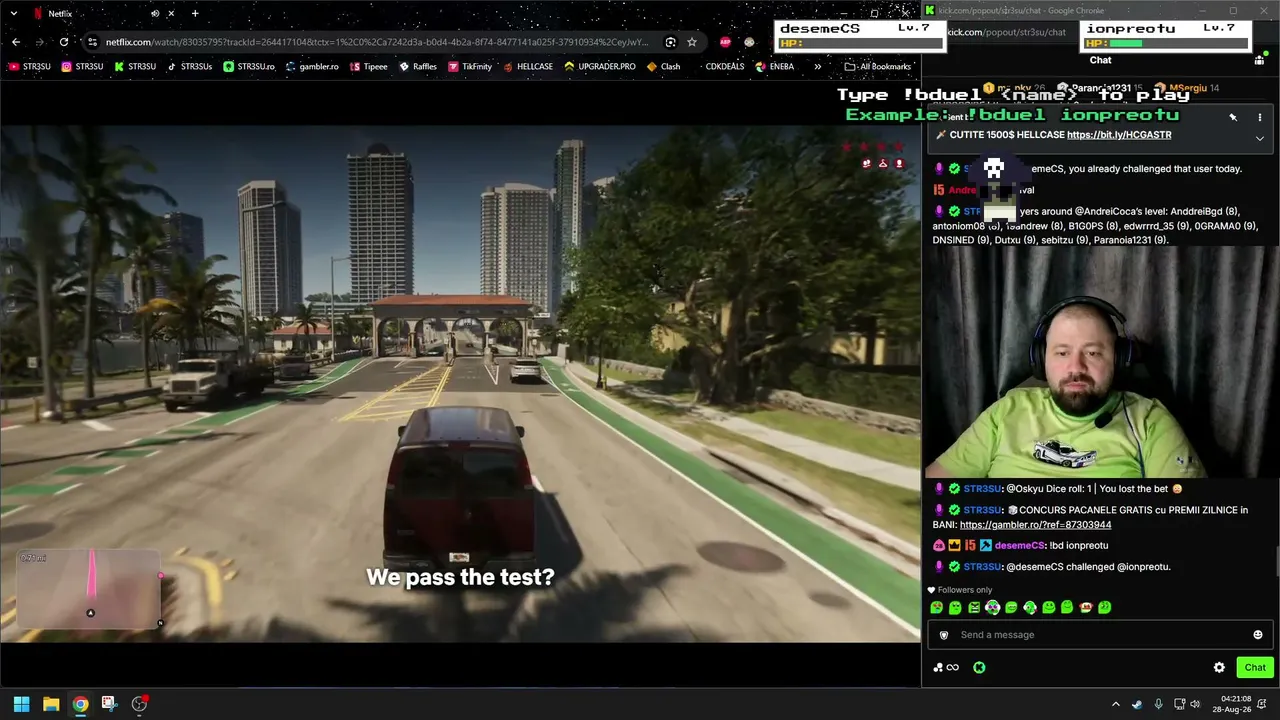The width and height of the screenshot is (1280, 720).
Task: Expand the tab search dropdown
Action: 14,13
